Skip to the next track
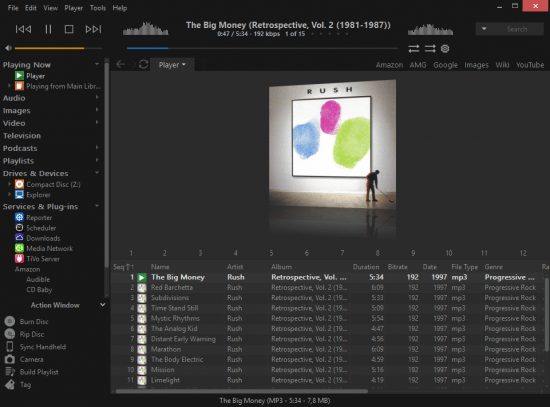This screenshot has height=407, width=550. (x=93, y=29)
